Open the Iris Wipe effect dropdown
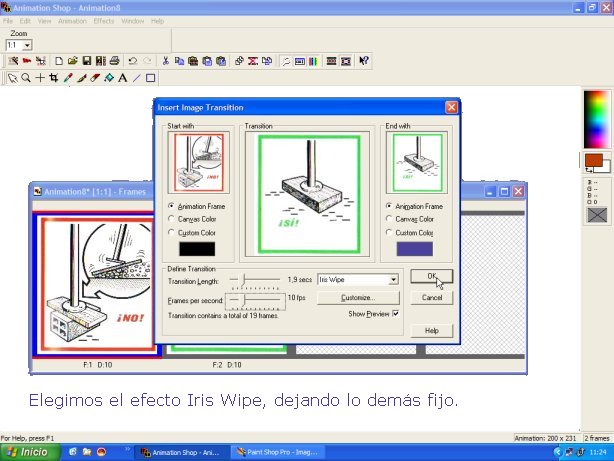The height and width of the screenshot is (461, 614). pyautogui.click(x=393, y=279)
